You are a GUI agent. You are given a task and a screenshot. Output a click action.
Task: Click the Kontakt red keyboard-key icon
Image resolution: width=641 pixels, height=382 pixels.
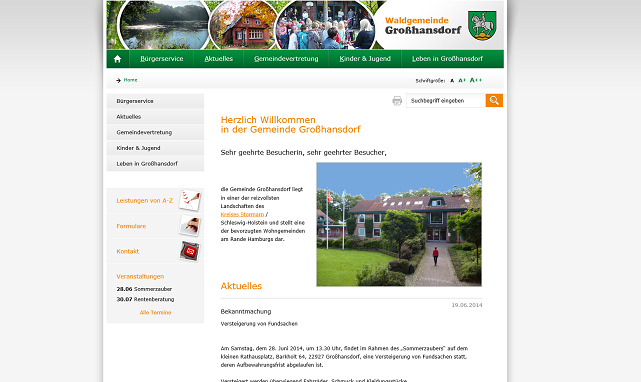(x=190, y=251)
